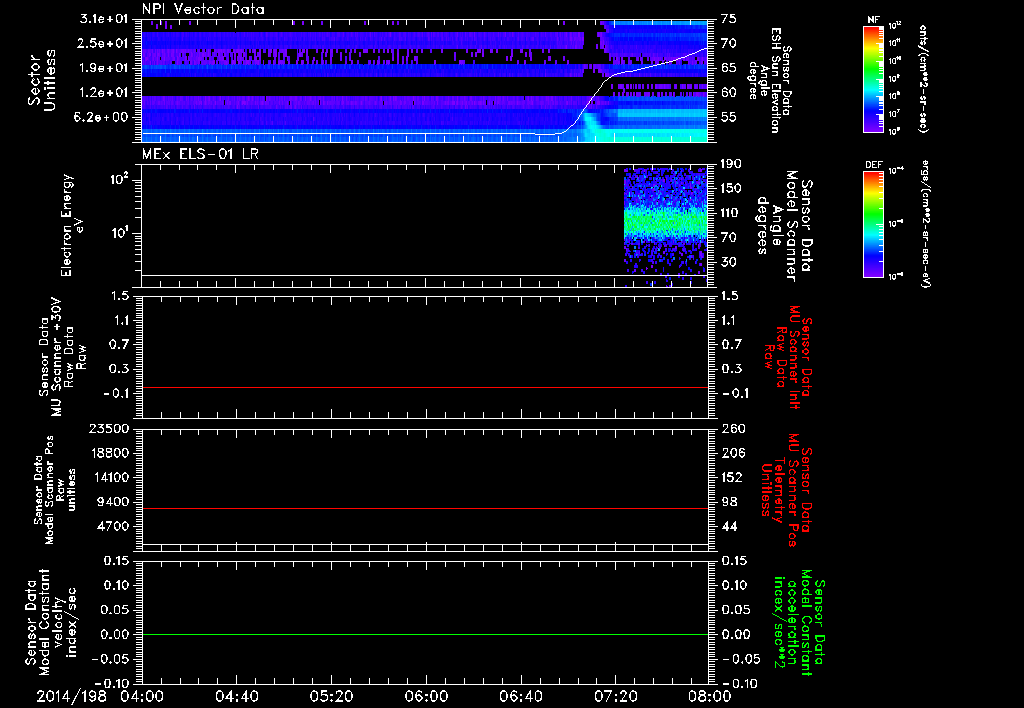Click the 'ESH Sun Elevation Angle' right label
This screenshot has height=708, width=1024.
pos(771,80)
